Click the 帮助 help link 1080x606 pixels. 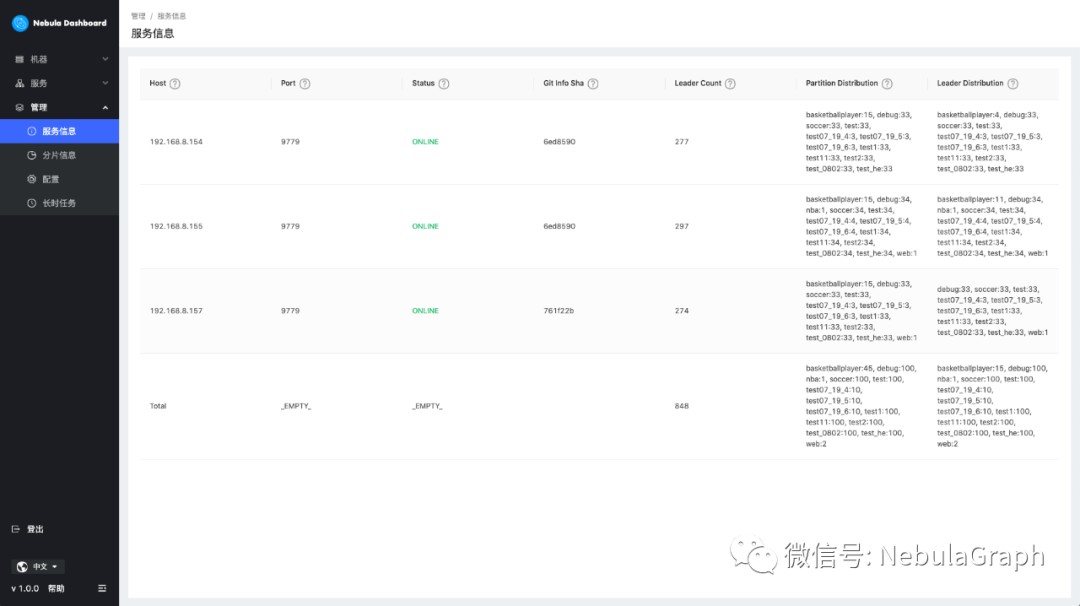pos(56,588)
